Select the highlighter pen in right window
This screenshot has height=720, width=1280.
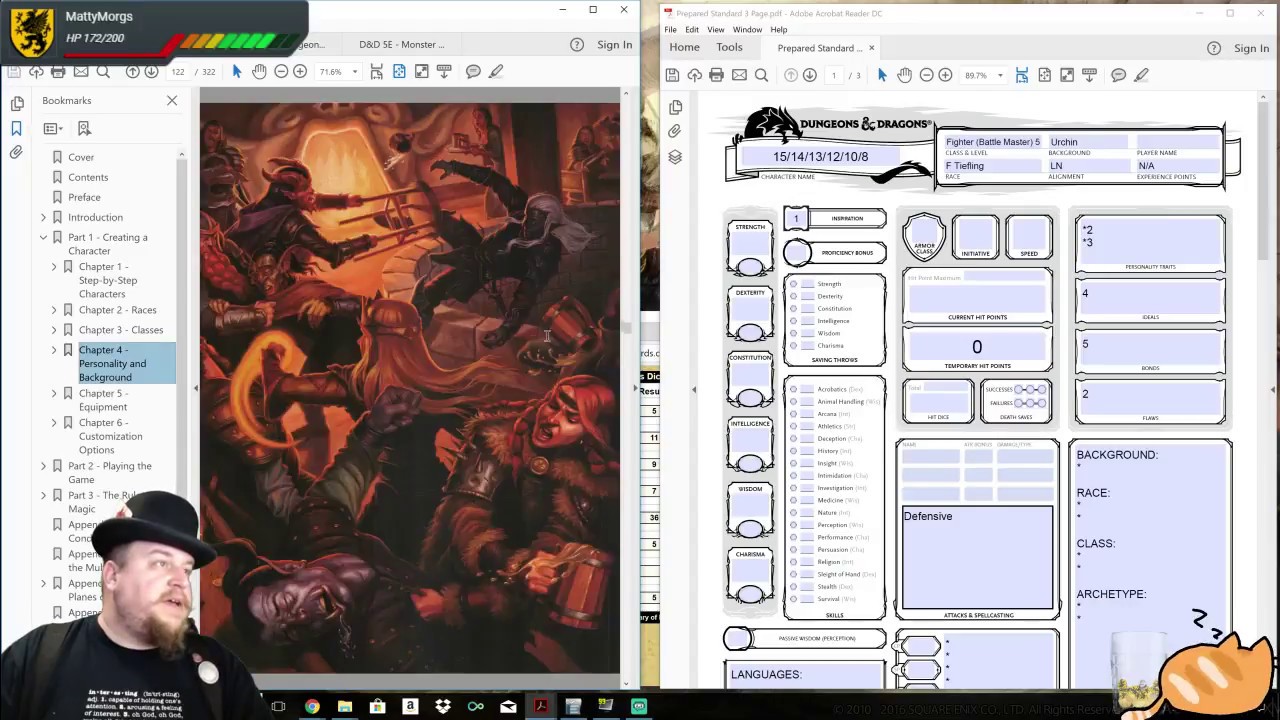tap(1141, 75)
